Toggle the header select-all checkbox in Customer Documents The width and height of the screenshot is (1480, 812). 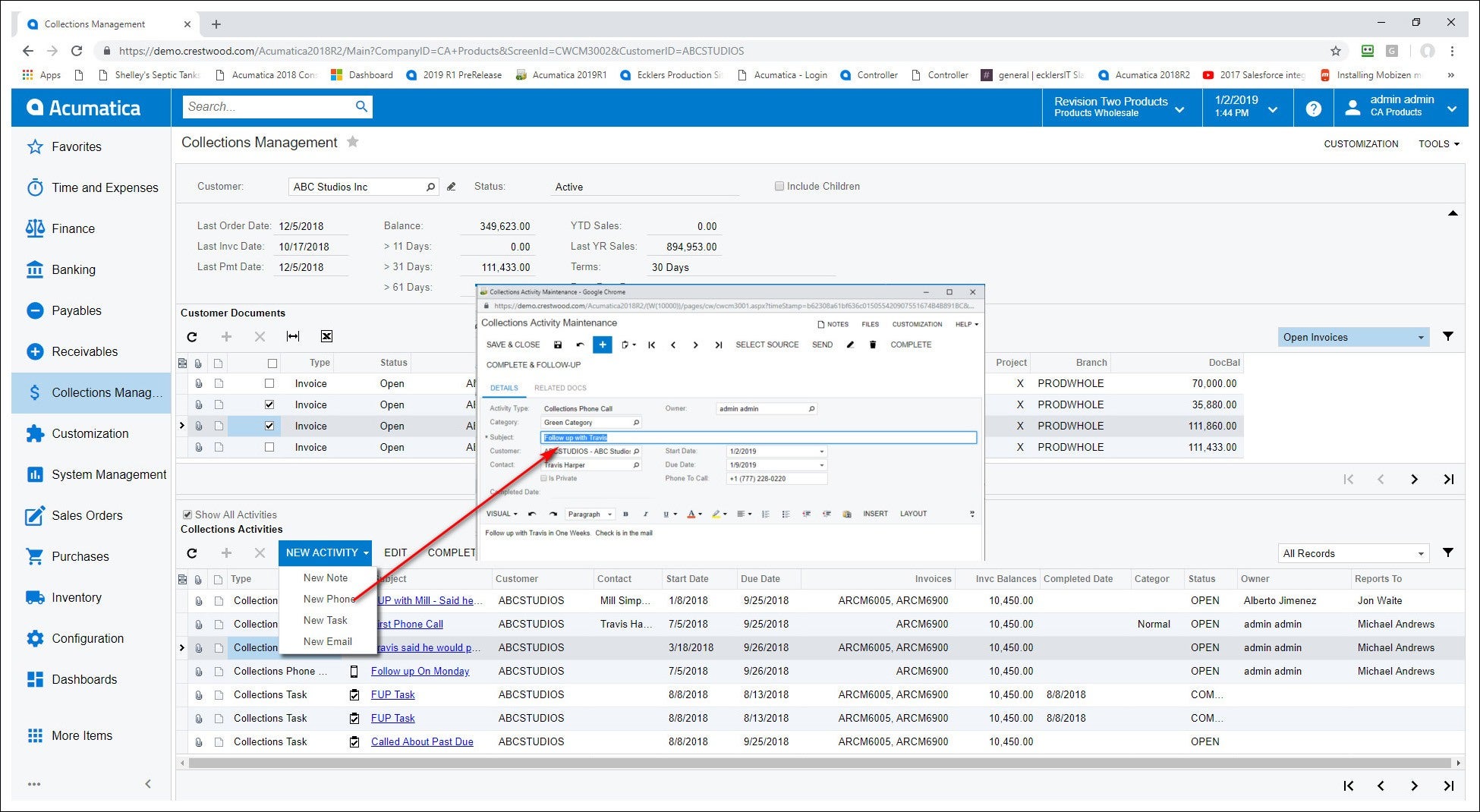(x=272, y=363)
